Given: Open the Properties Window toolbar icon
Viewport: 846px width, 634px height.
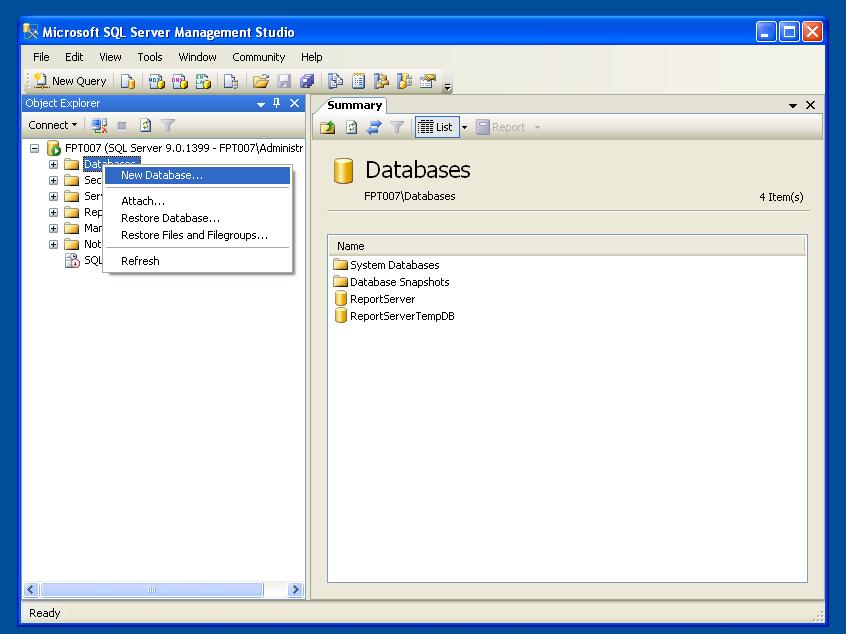Looking at the screenshot, I should click(x=428, y=81).
